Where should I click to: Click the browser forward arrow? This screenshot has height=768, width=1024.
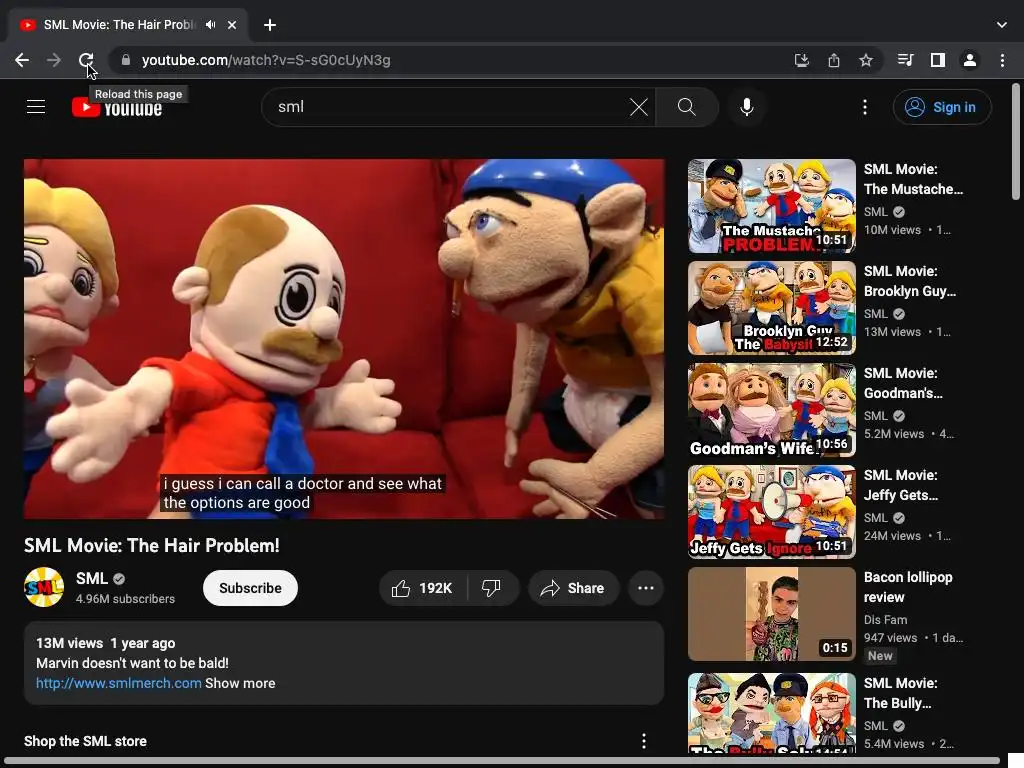pos(54,60)
